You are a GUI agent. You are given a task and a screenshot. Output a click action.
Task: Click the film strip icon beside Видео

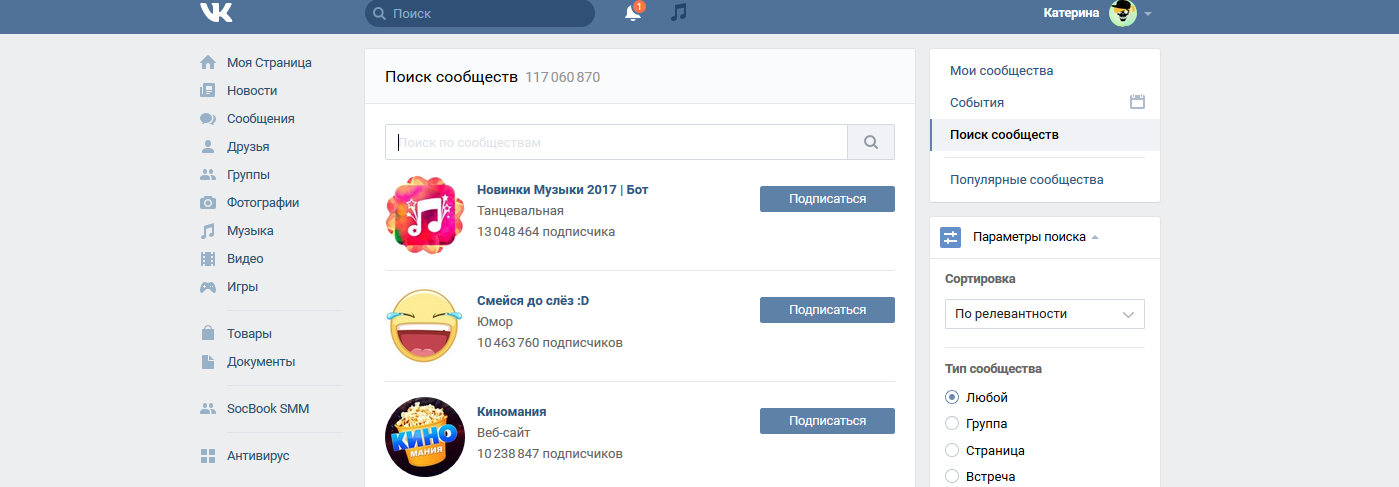[x=208, y=258]
